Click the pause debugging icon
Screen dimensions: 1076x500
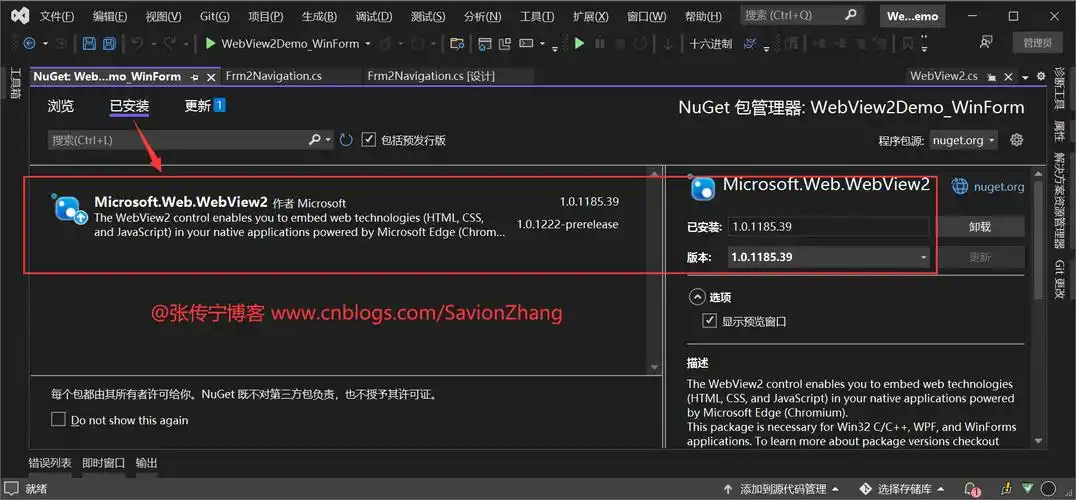click(x=600, y=43)
